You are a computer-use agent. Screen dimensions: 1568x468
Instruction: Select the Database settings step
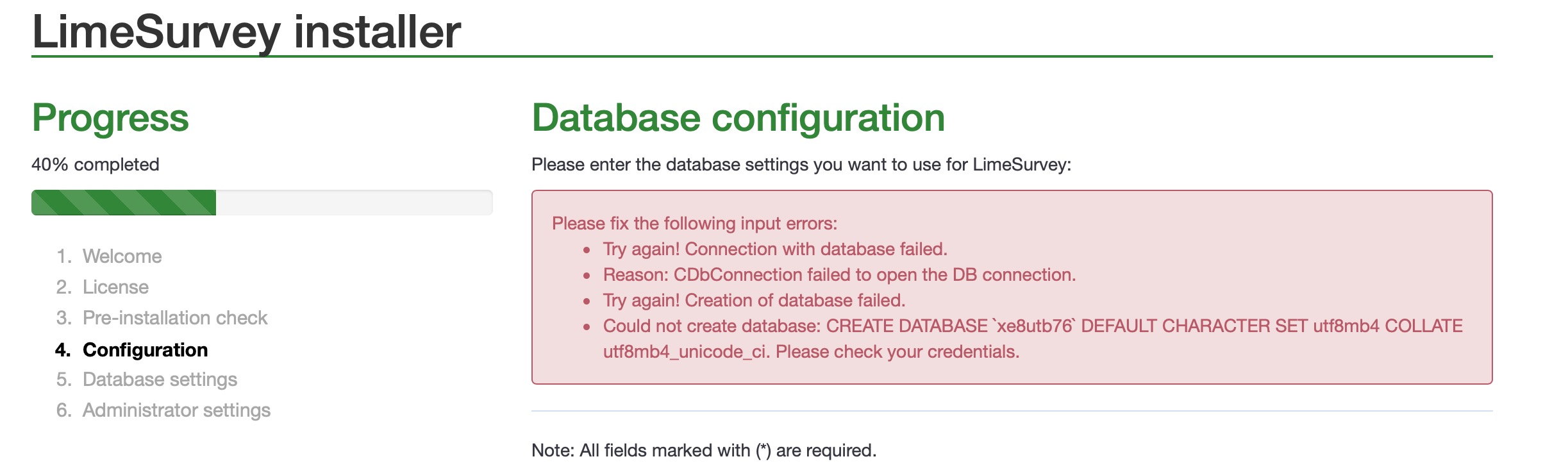160,380
